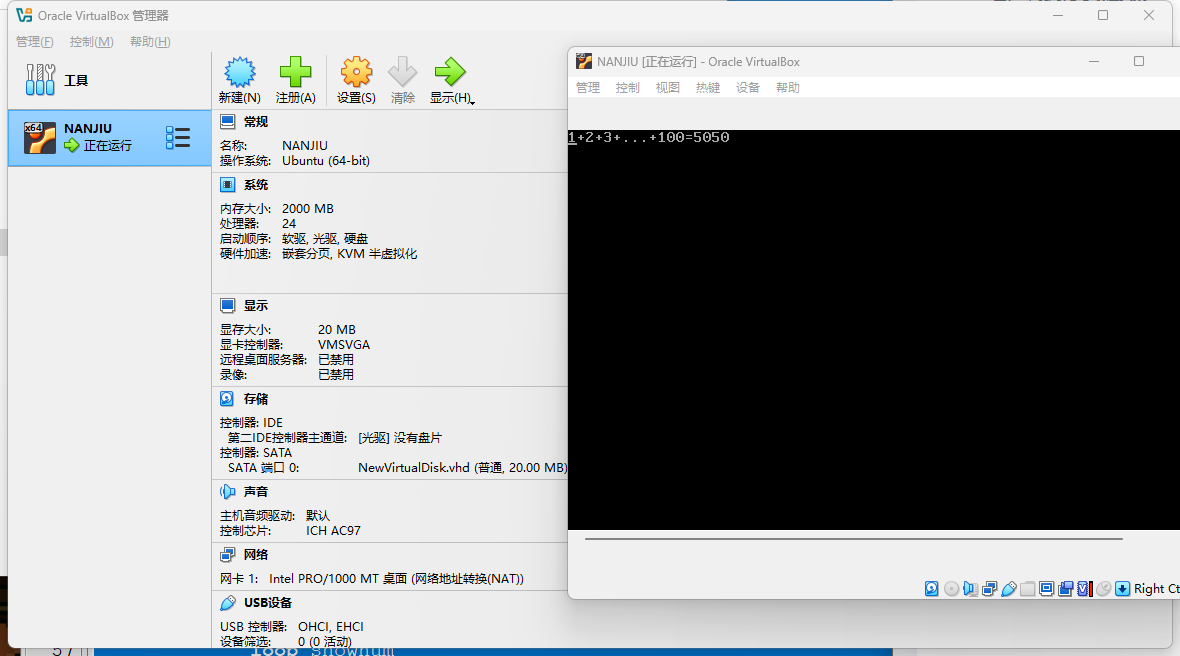Click CPU virtualization V icon in status bar
1180x656 pixels.
[x=1084, y=588]
